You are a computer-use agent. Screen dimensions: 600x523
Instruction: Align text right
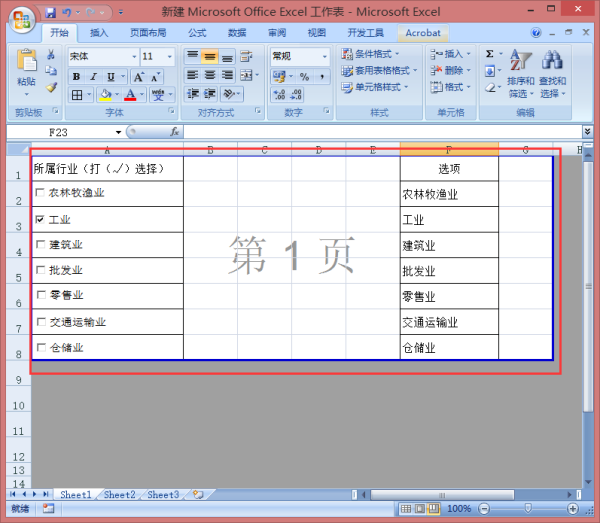pyautogui.click(x=227, y=75)
